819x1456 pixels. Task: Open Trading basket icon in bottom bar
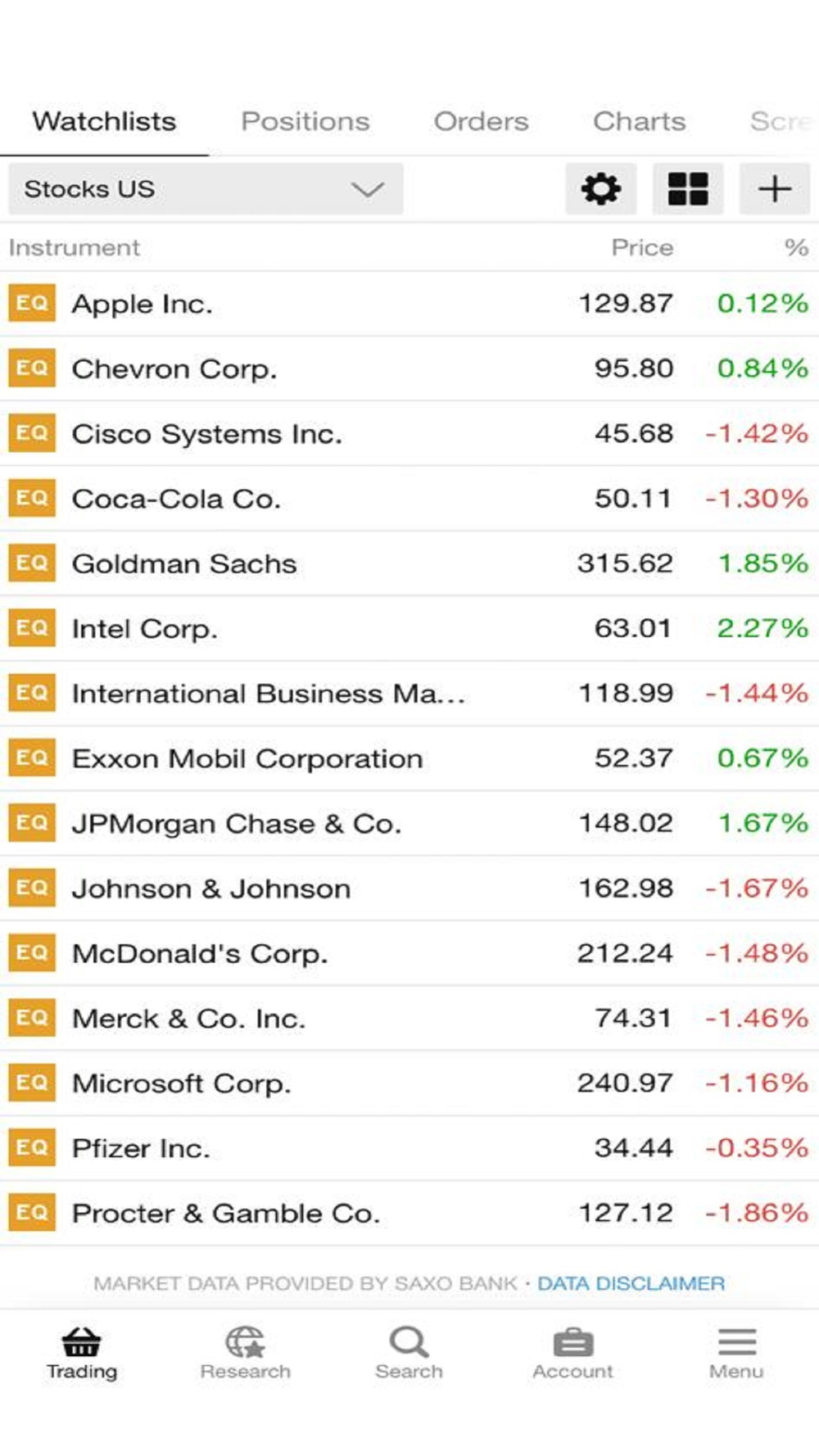pyautogui.click(x=82, y=1343)
